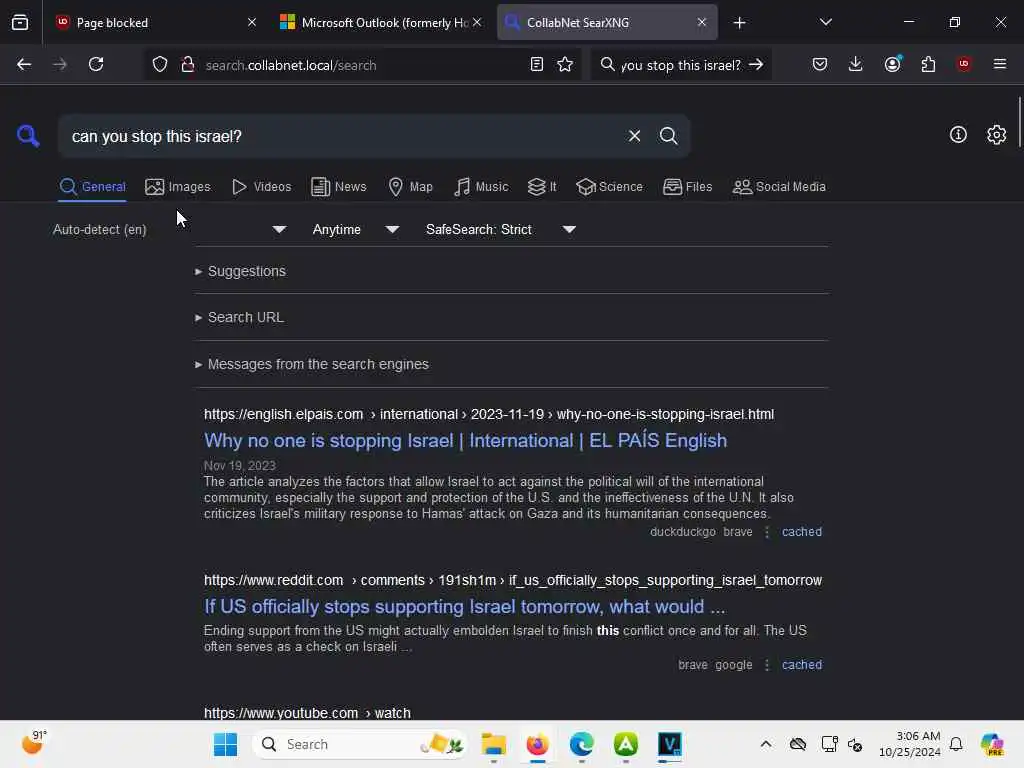Open Save to Pocket icon

click(x=820, y=64)
